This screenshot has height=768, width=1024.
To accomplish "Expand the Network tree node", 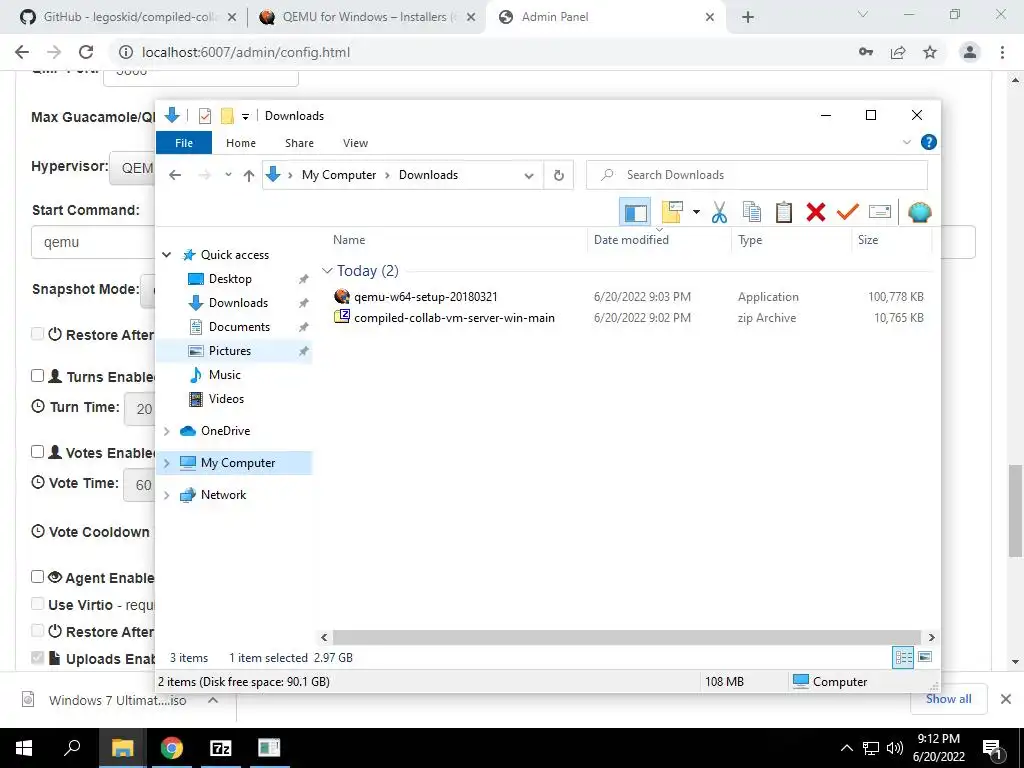I will [x=167, y=495].
